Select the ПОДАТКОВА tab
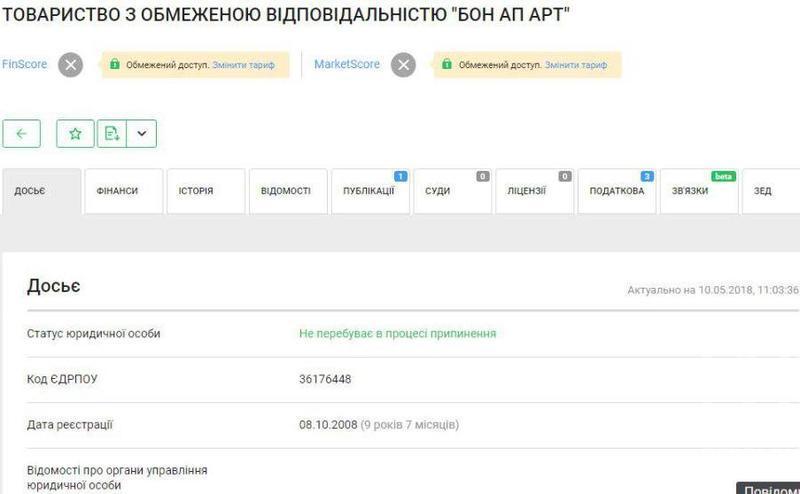The width and height of the screenshot is (800, 494). point(617,191)
